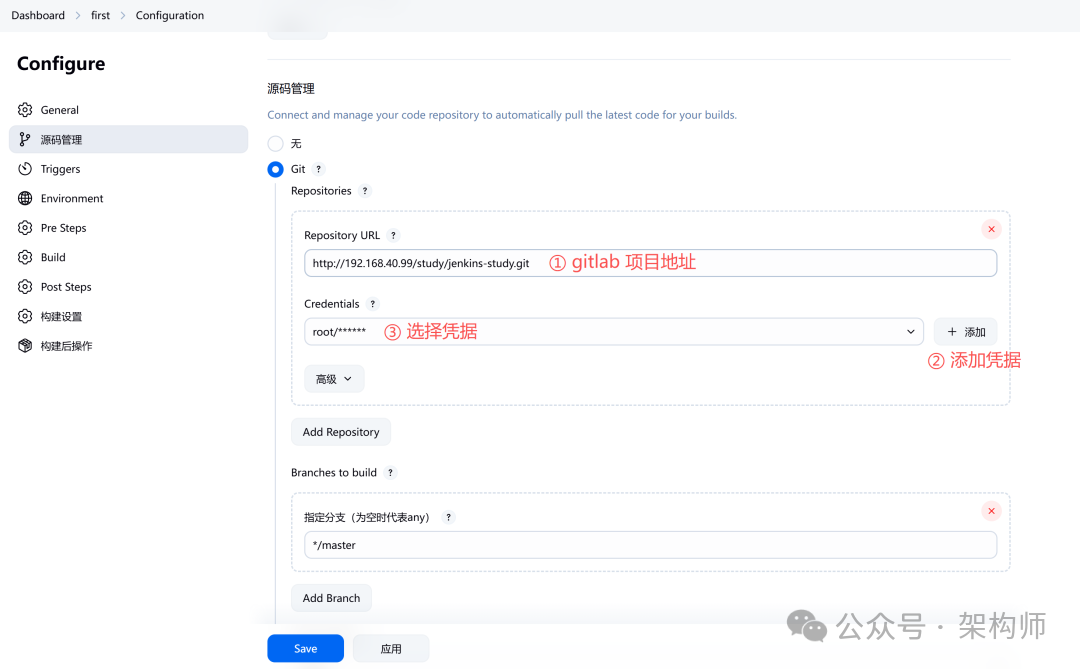Focus the */master branch specifier field
Screen dimensions: 1080x669
coord(651,545)
